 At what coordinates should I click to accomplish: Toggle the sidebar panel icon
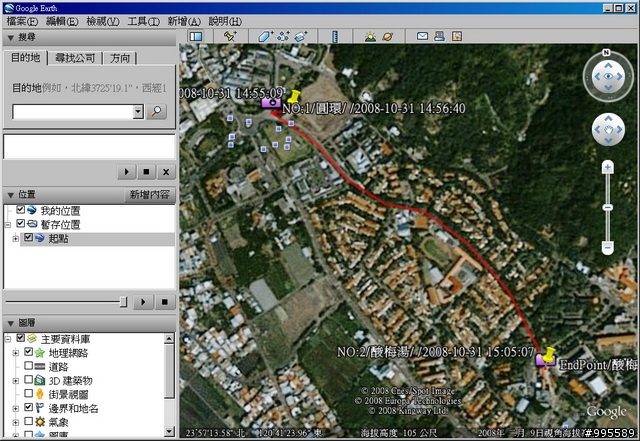click(196, 36)
